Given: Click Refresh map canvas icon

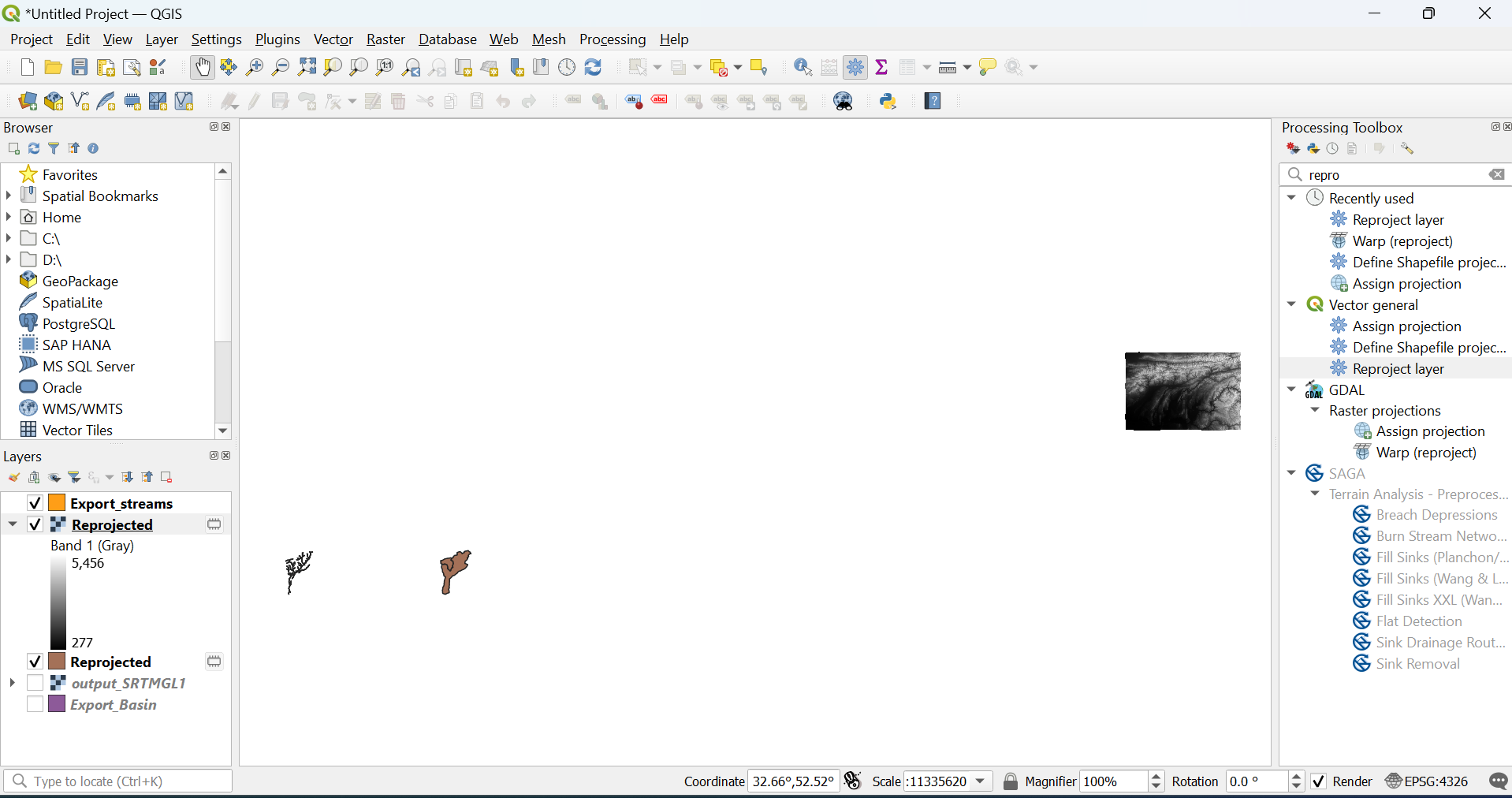Looking at the screenshot, I should click(594, 68).
